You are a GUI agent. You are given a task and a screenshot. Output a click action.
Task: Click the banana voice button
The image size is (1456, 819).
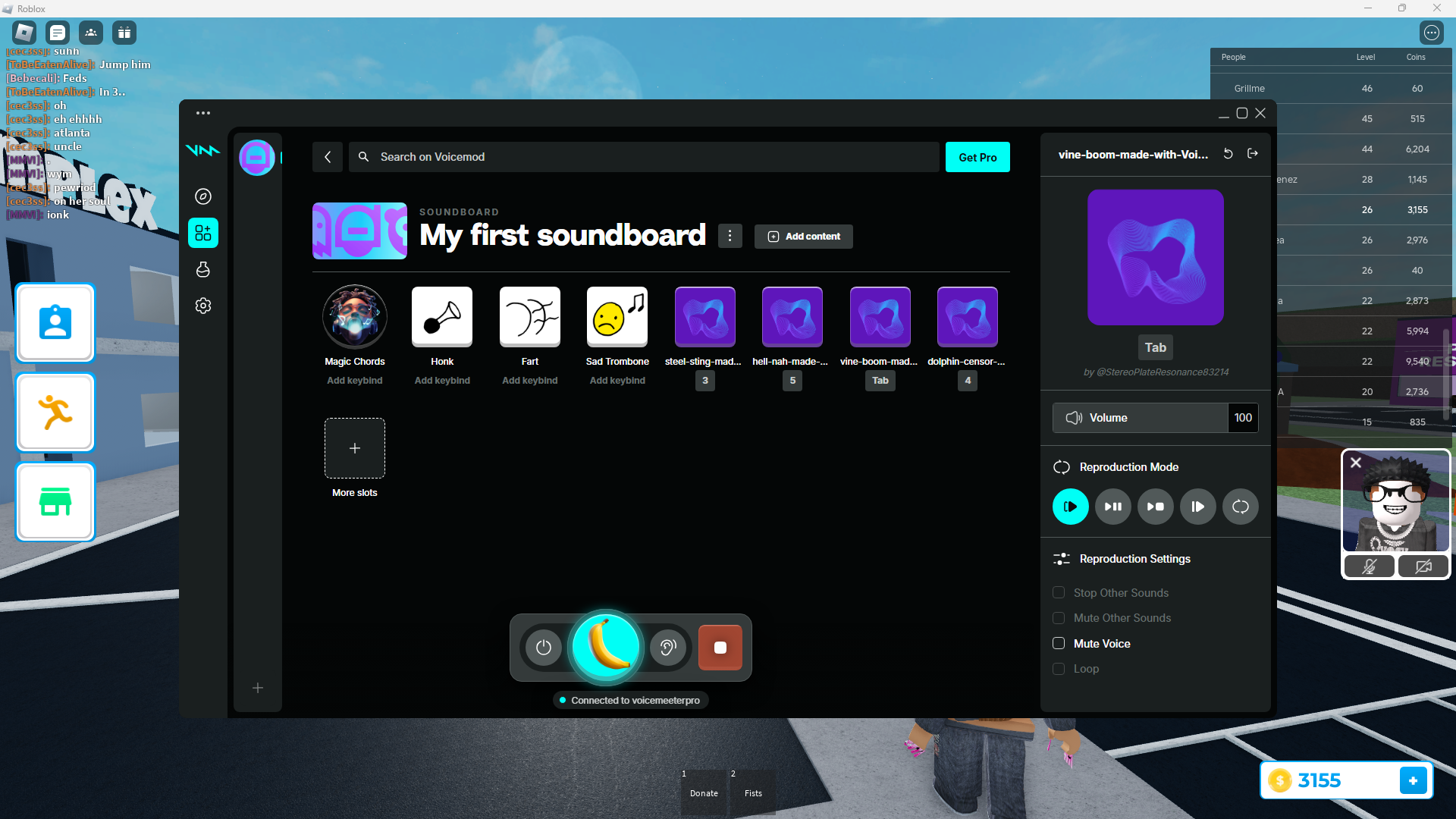click(x=606, y=647)
